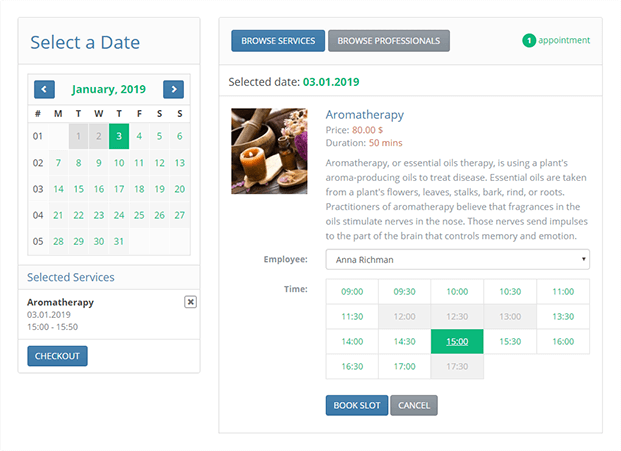Open the Aromatherapy candle thumbnail
The image size is (621, 451).
pos(269,151)
